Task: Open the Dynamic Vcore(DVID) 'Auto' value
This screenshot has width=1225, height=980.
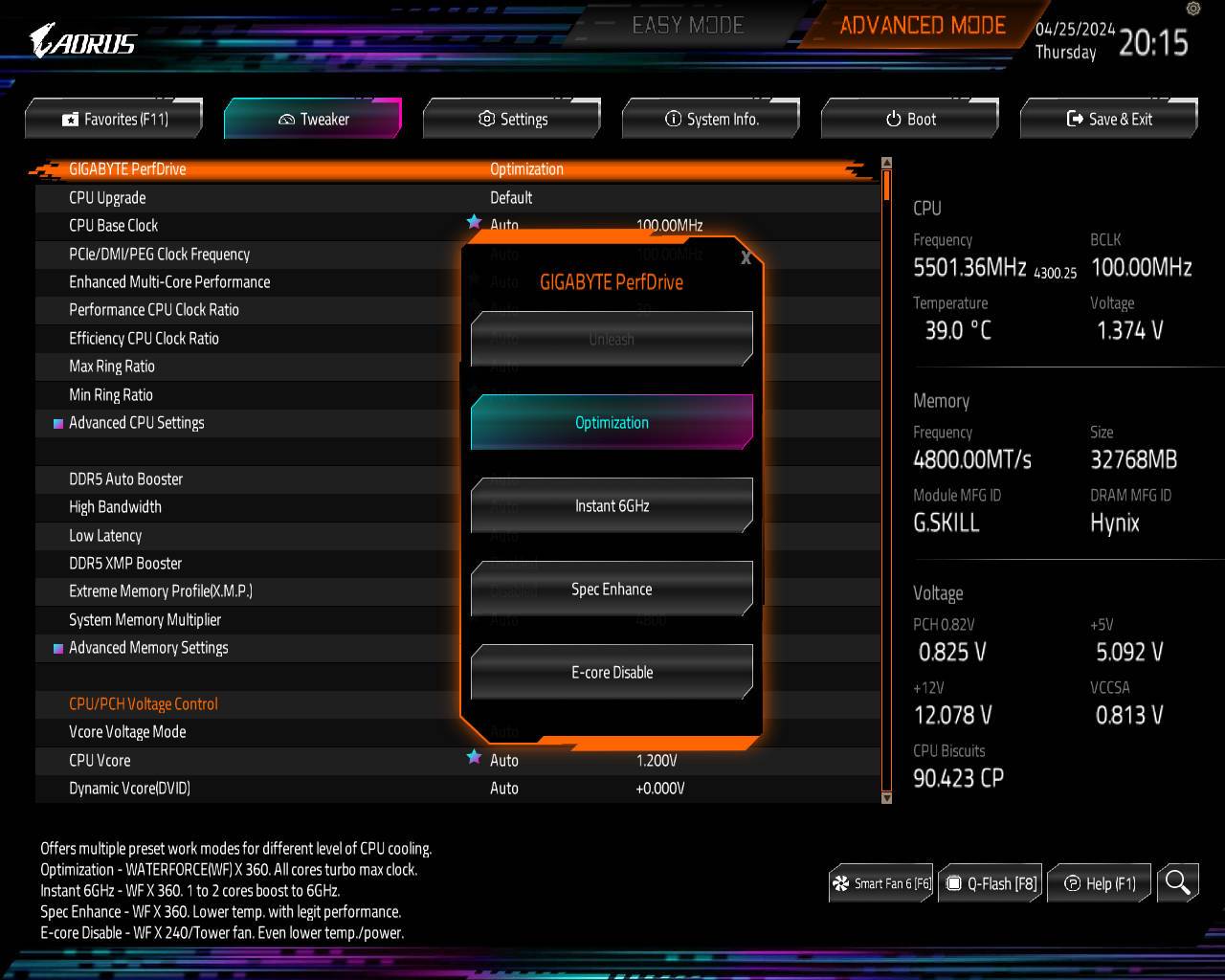Action: click(504, 789)
